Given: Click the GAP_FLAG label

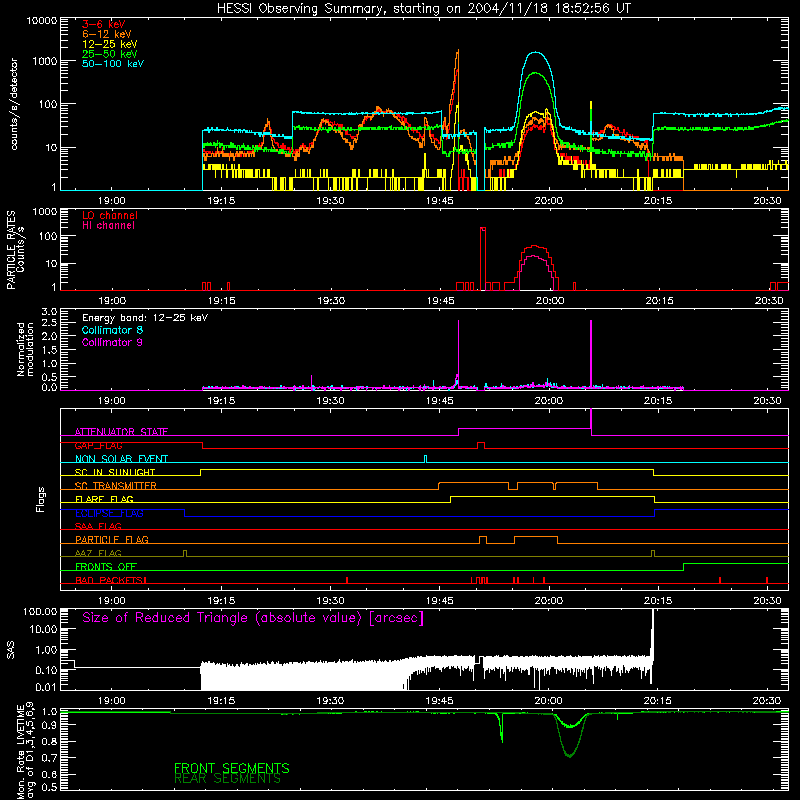Looking at the screenshot, I should pyautogui.click(x=98, y=445).
